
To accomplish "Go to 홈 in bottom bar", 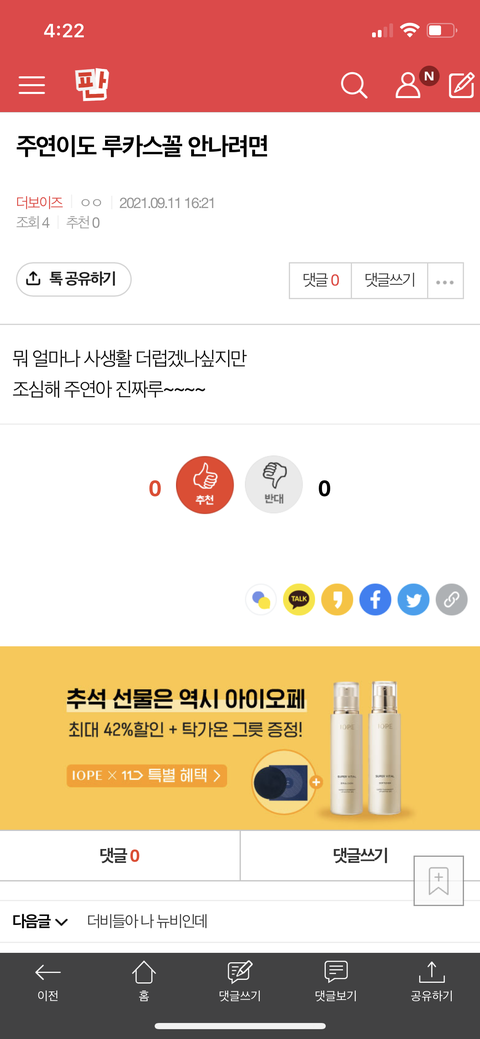I will (x=144, y=982).
